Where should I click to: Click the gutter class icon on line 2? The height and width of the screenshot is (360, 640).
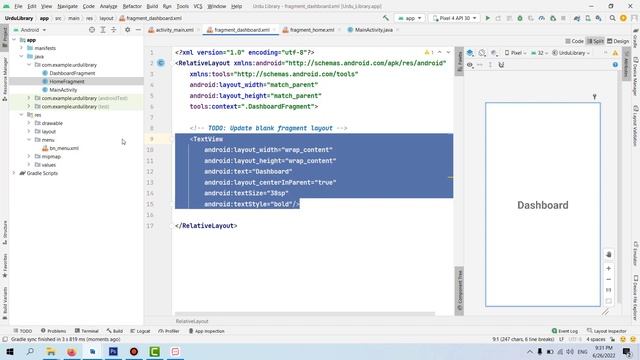[x=161, y=63]
